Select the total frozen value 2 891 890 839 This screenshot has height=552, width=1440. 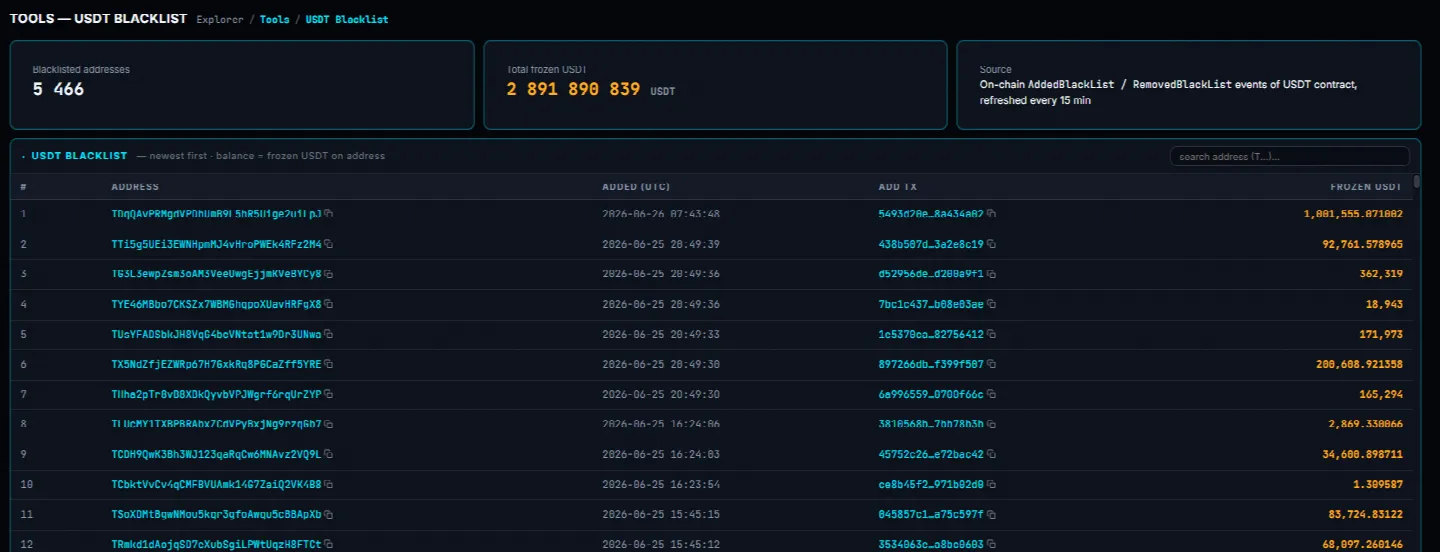(x=573, y=89)
